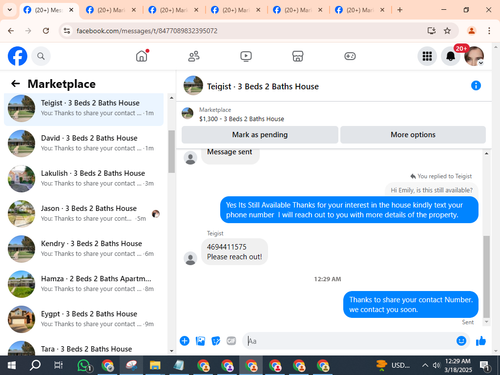Click the Teigist conversation header title
500x375 pixels.
[263, 87]
